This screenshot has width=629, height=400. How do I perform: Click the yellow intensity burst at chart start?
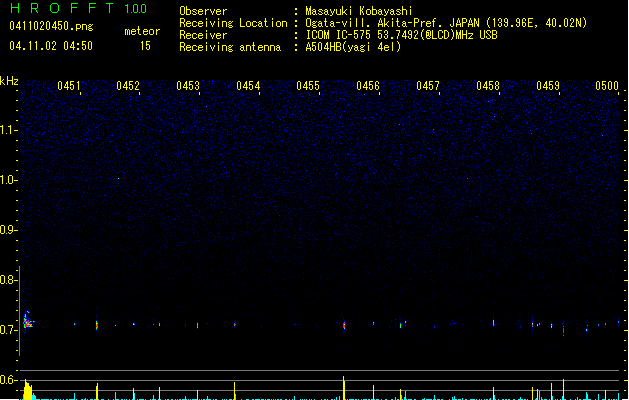[x=28, y=390]
